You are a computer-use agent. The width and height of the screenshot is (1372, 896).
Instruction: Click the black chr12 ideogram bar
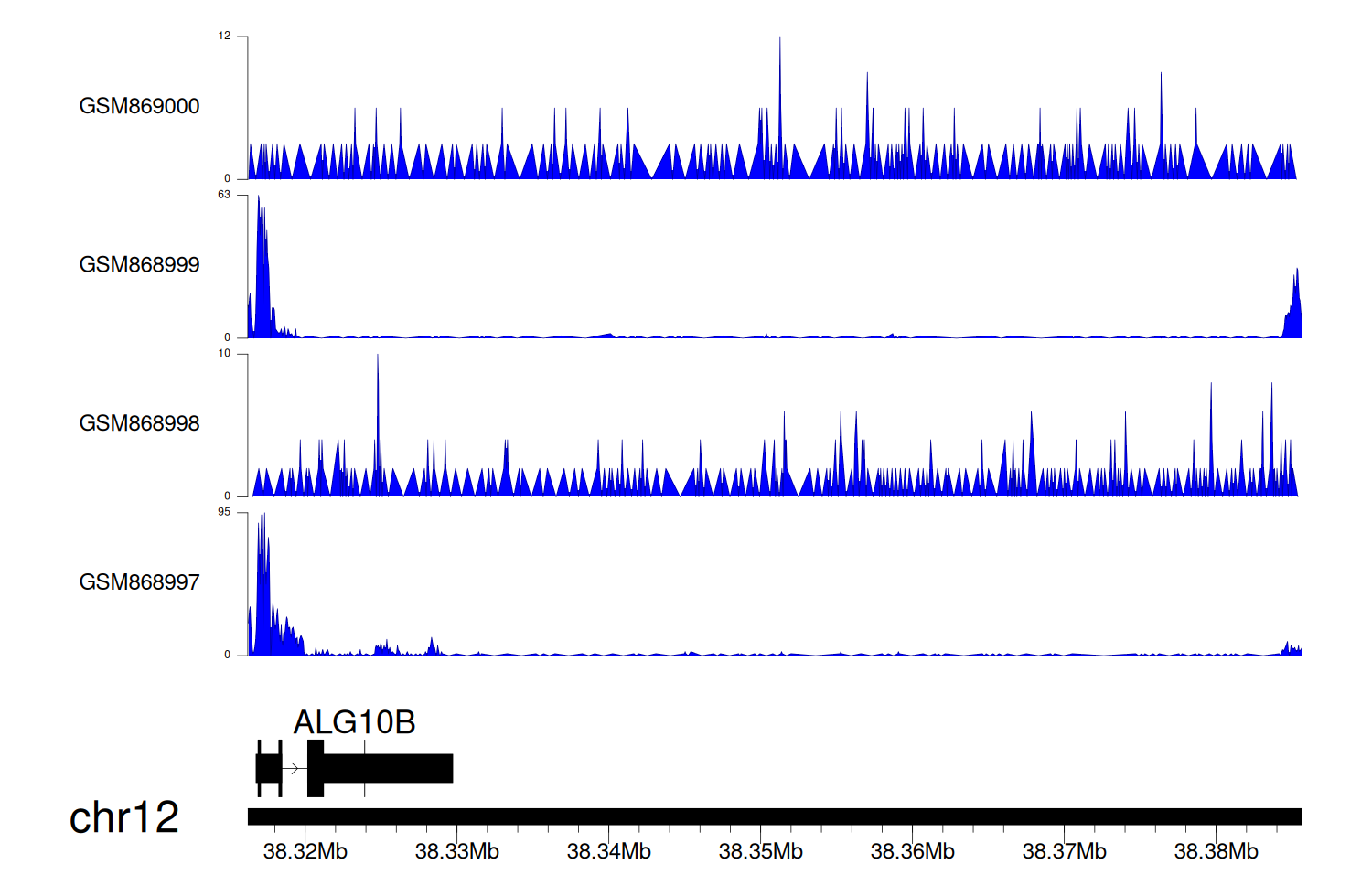(x=774, y=816)
